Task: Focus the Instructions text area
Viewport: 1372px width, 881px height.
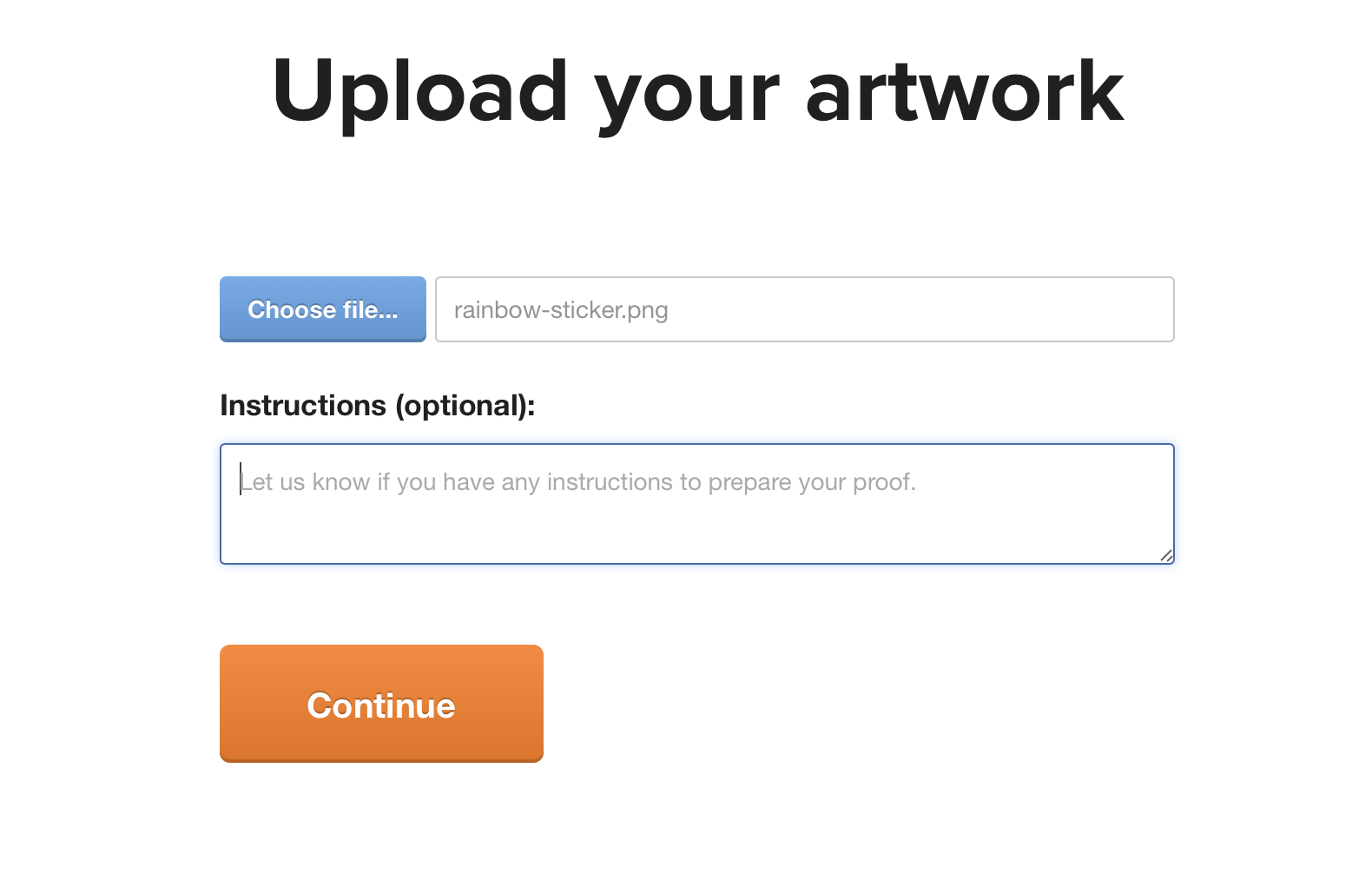Action: coord(696,504)
